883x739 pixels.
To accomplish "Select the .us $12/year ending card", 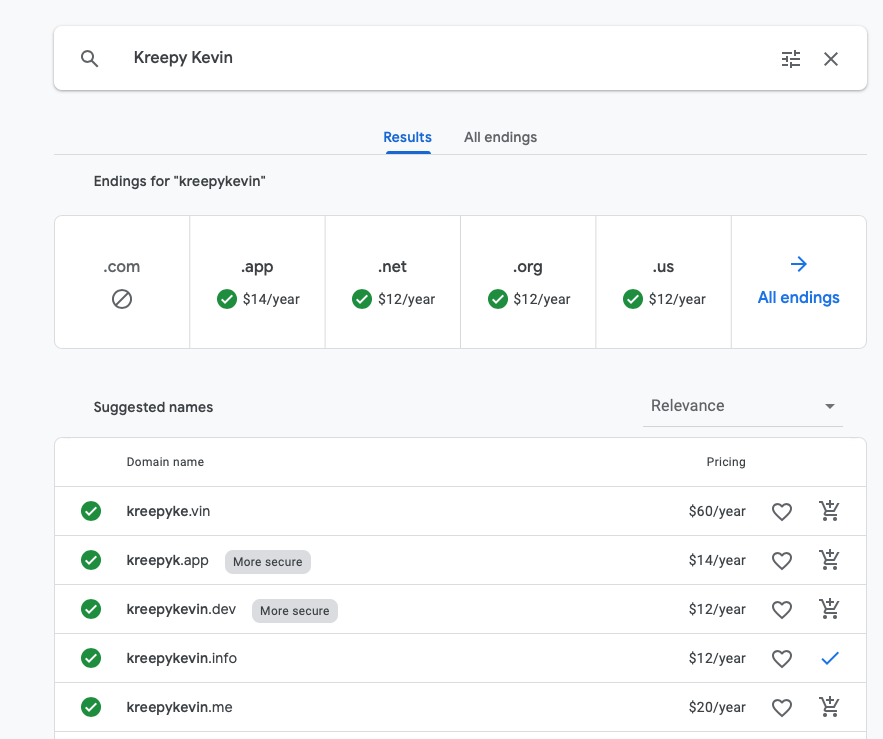I will click(x=663, y=282).
